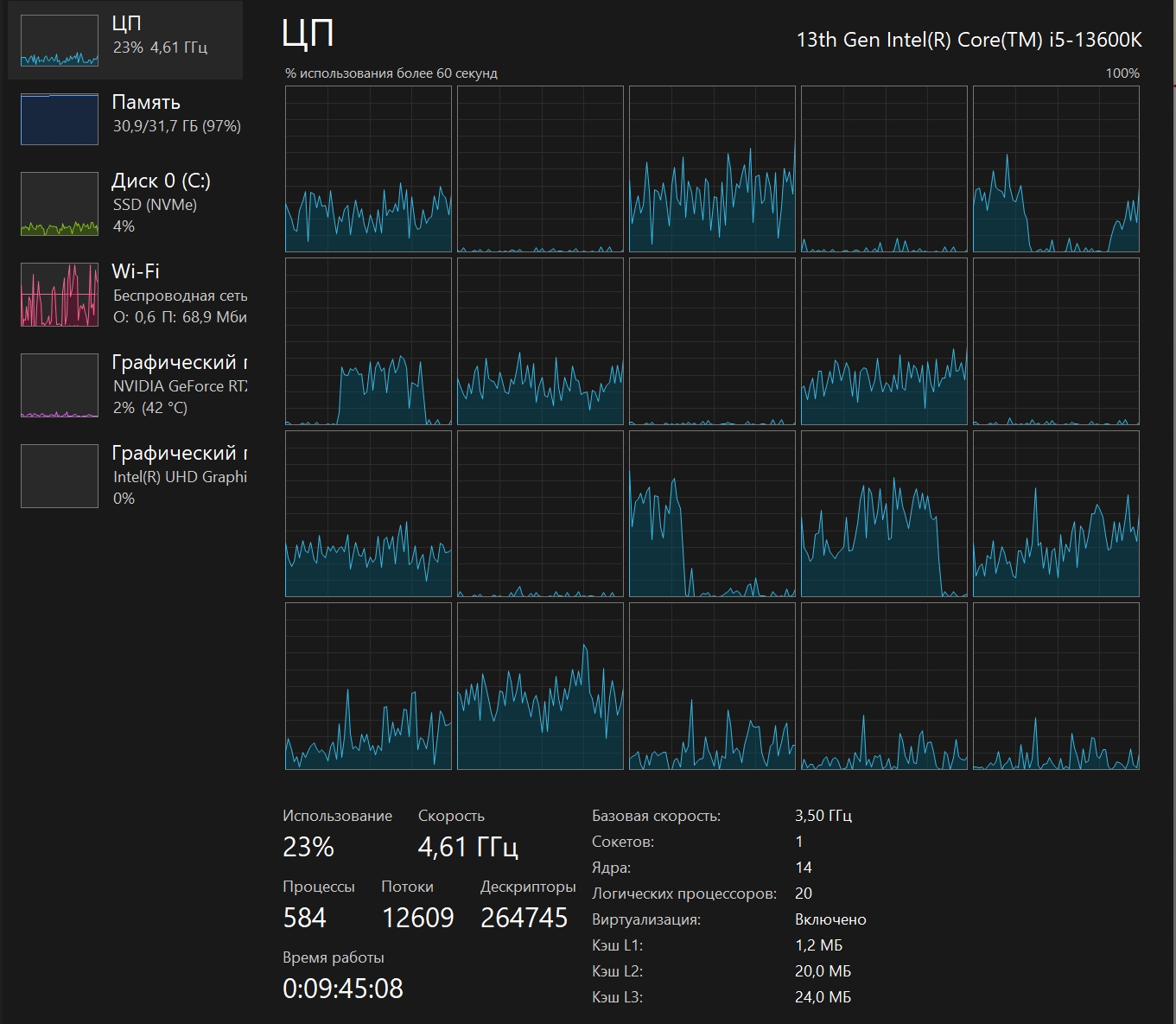
Task: Click the Виртуализация status Включено
Action: click(x=830, y=919)
